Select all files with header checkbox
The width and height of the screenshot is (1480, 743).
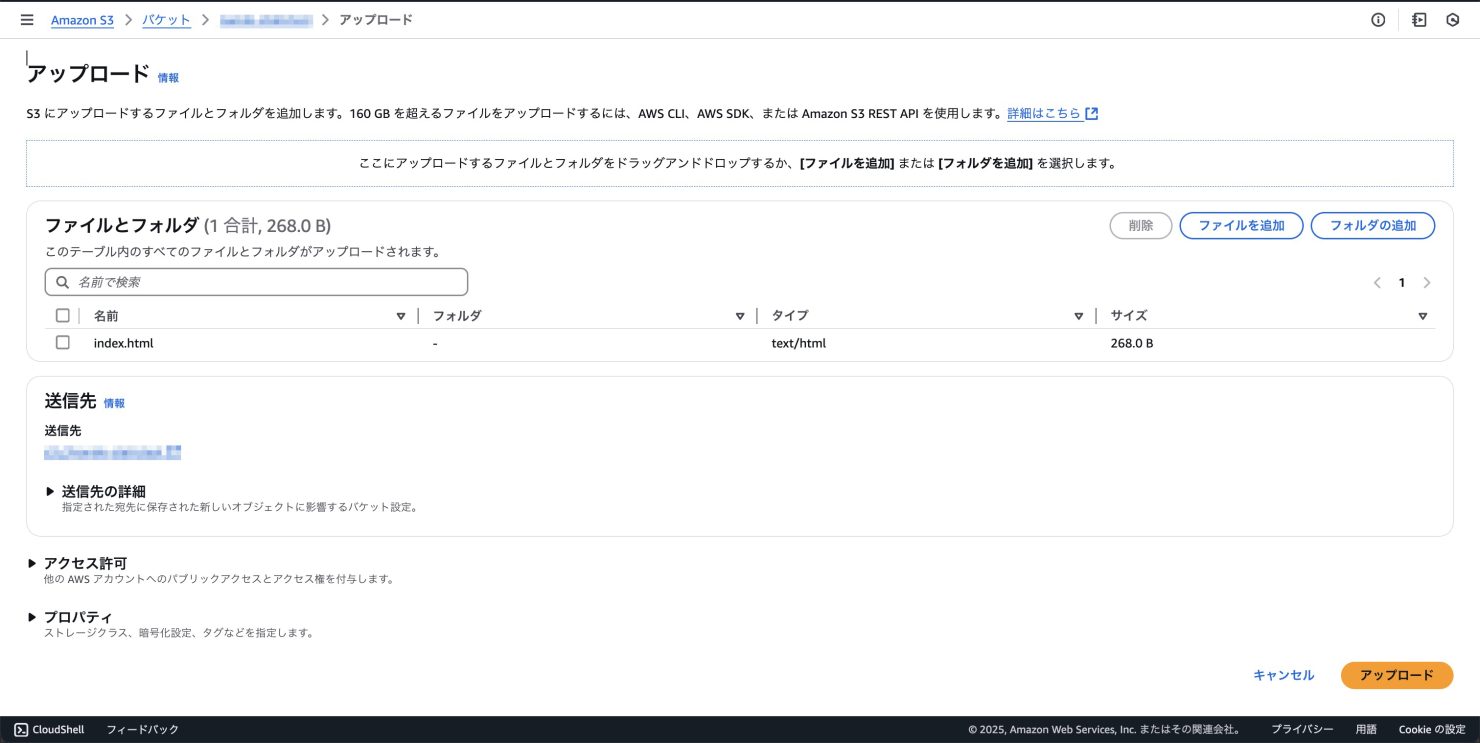pos(63,316)
